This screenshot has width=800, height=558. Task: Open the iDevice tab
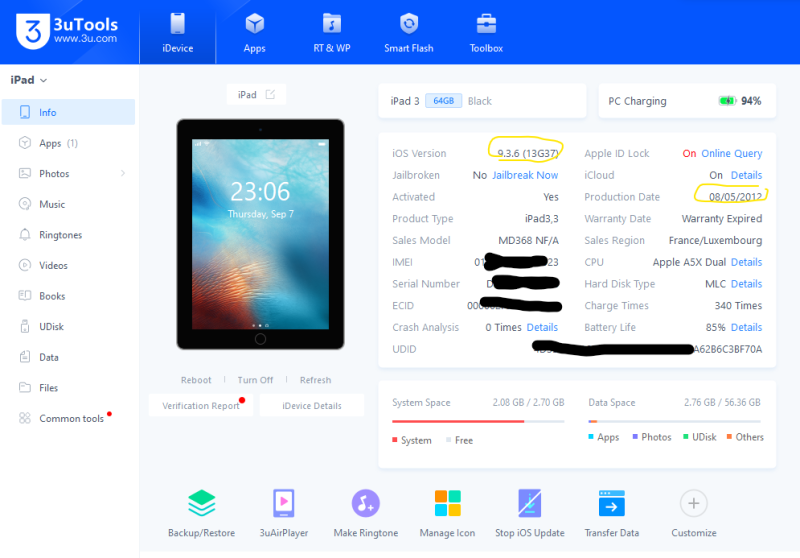coord(178,33)
